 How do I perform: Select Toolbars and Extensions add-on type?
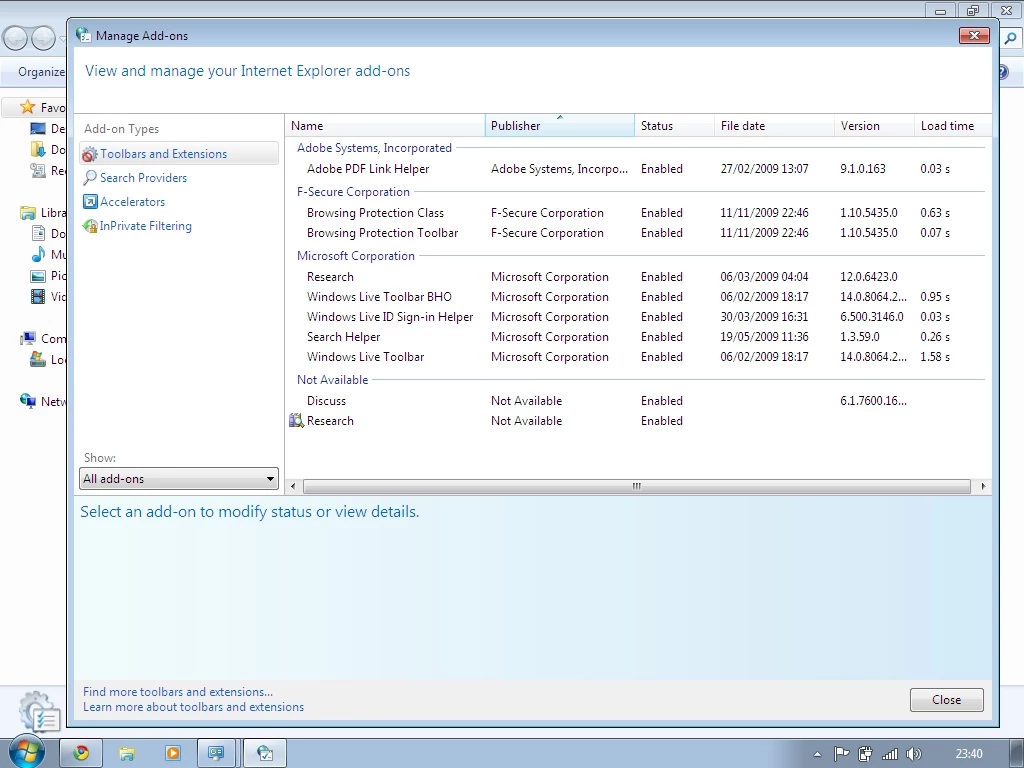point(179,153)
